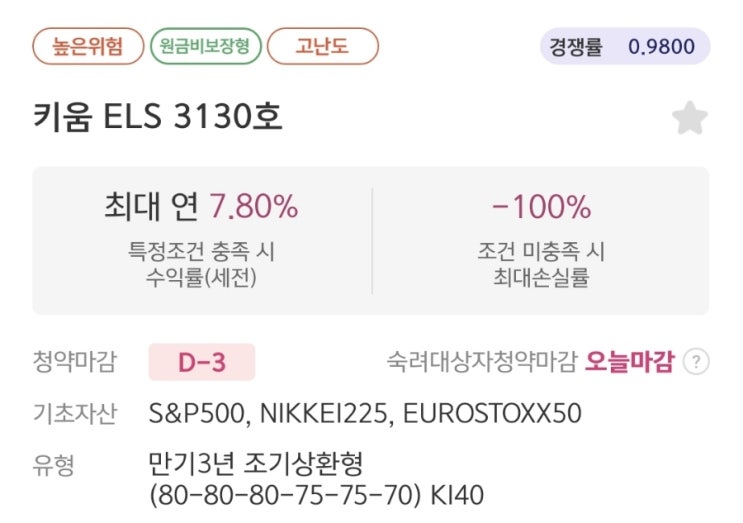Click the D-3 subscription deadline badge
This screenshot has height=523, width=743.
202,362
